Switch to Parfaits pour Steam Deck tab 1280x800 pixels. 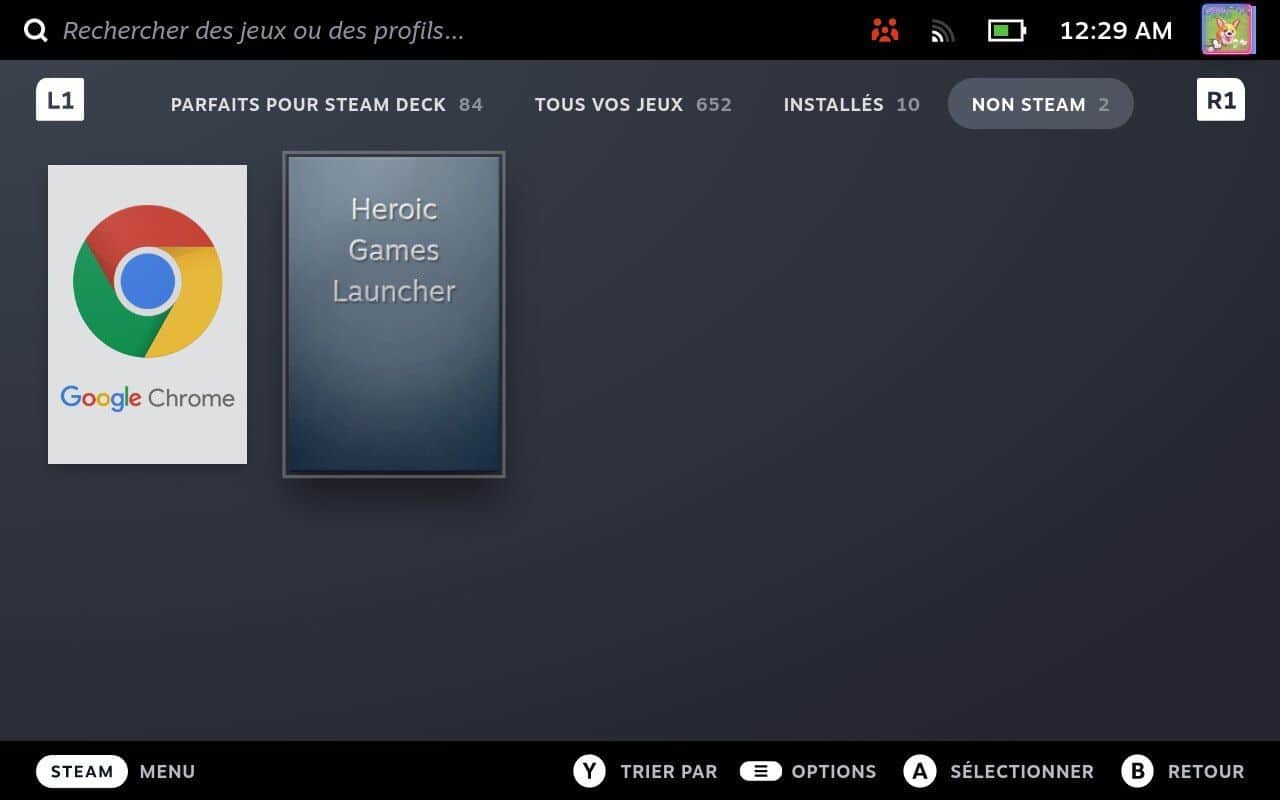click(x=326, y=104)
